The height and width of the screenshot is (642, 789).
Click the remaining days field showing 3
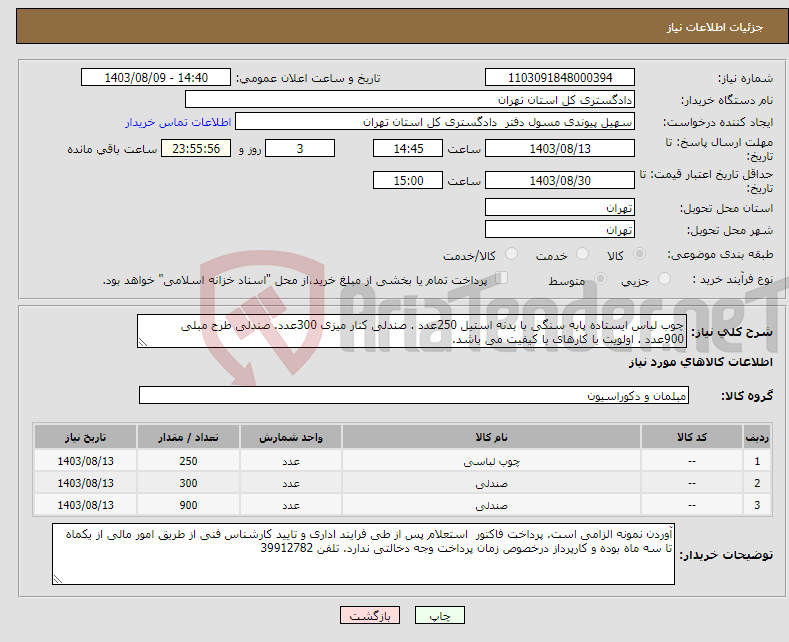coord(300,148)
